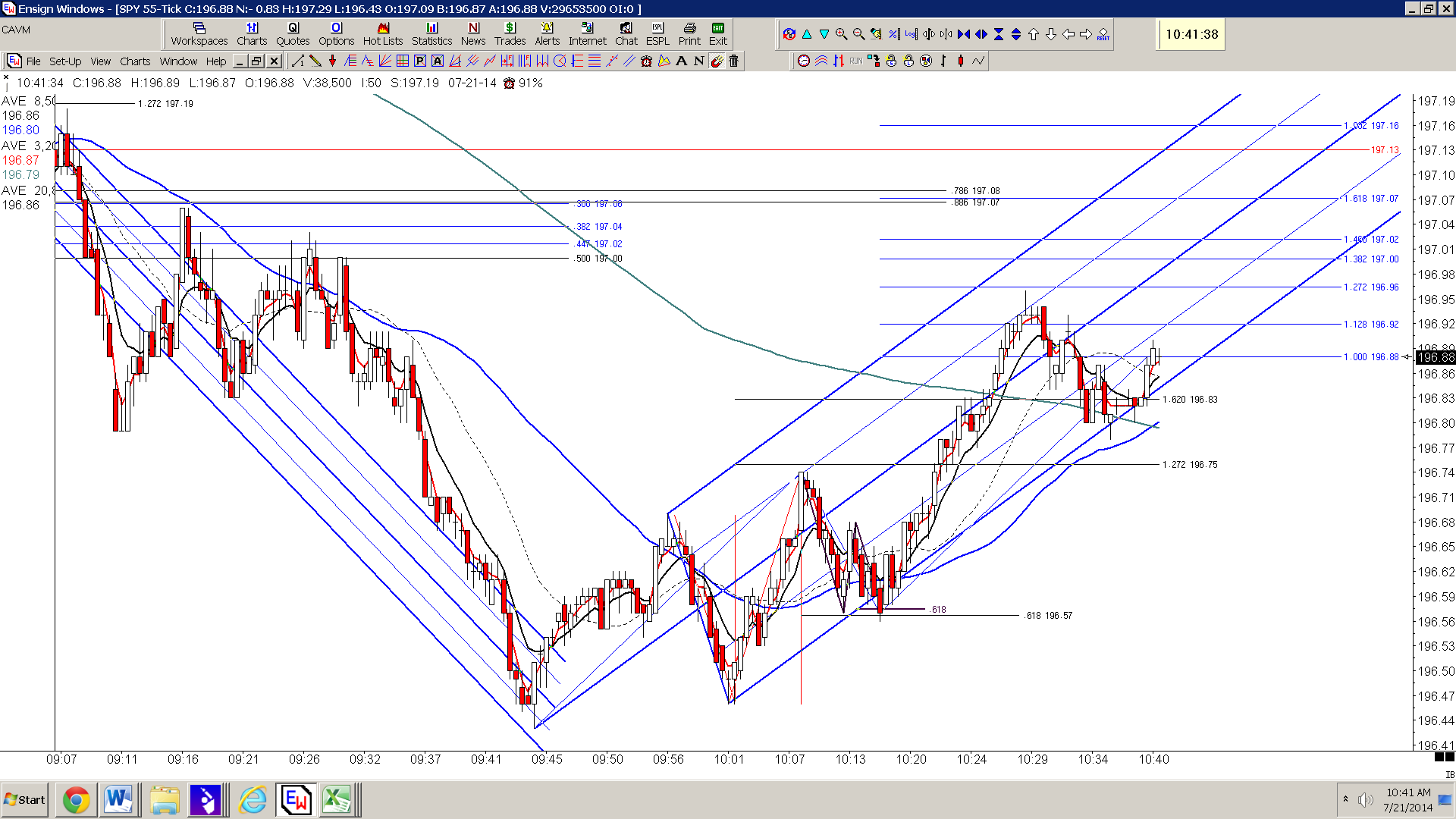This screenshot has height=819, width=1456.
Task: Click the zoom out magnifier icon
Action: pos(858,34)
